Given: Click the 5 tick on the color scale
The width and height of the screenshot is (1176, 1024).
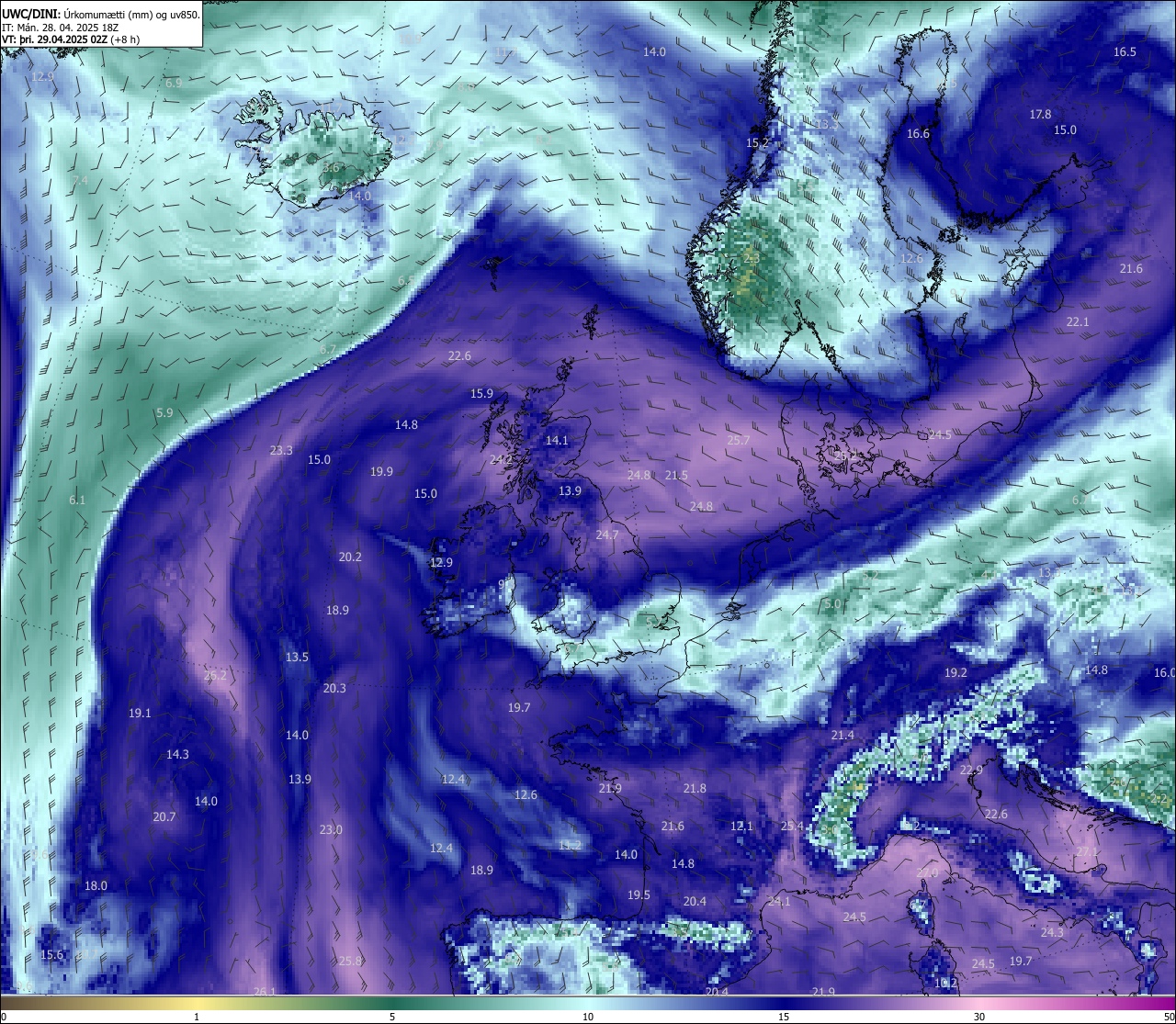Looking at the screenshot, I should [x=392, y=1017].
